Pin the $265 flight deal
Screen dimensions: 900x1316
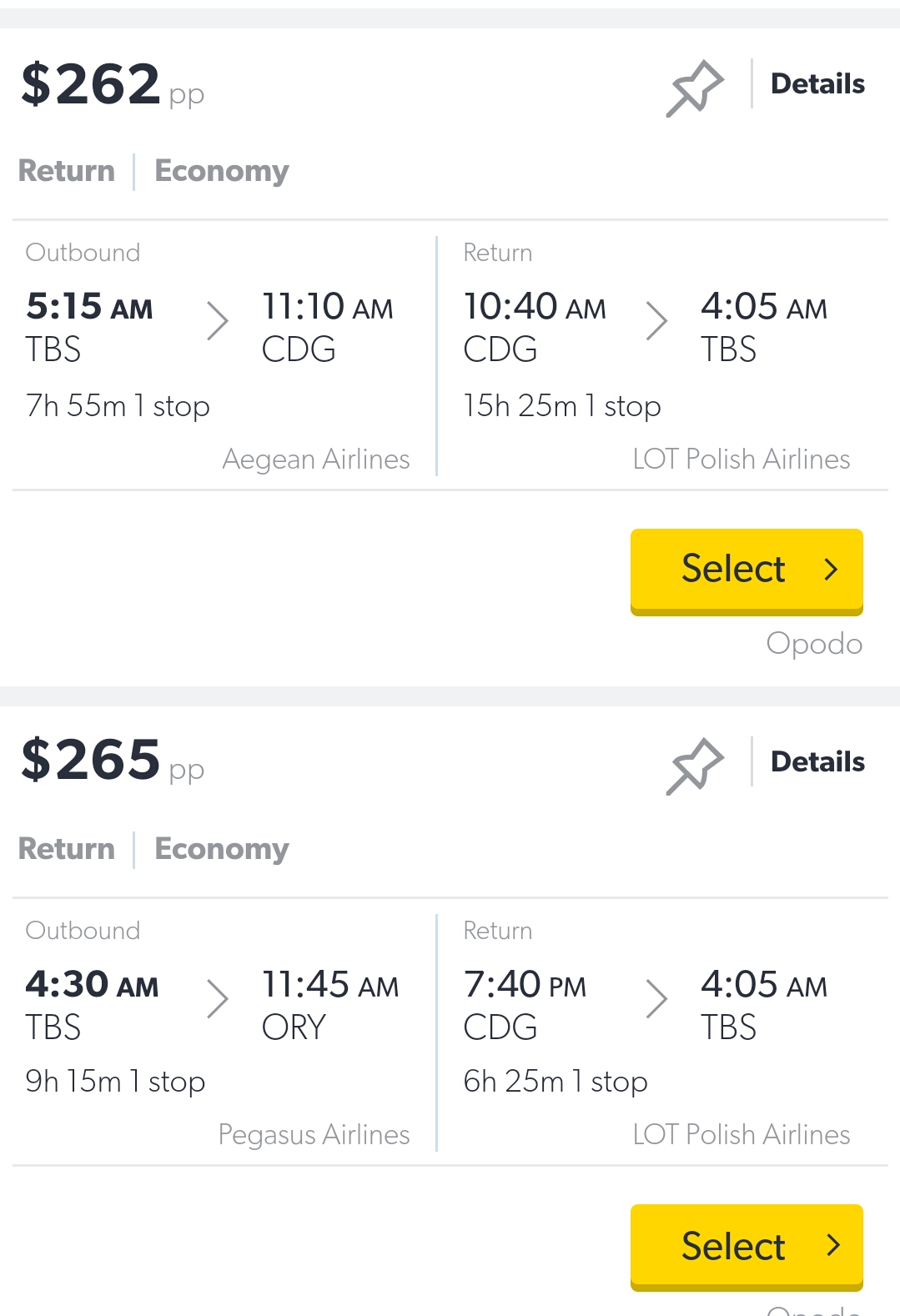coord(695,766)
